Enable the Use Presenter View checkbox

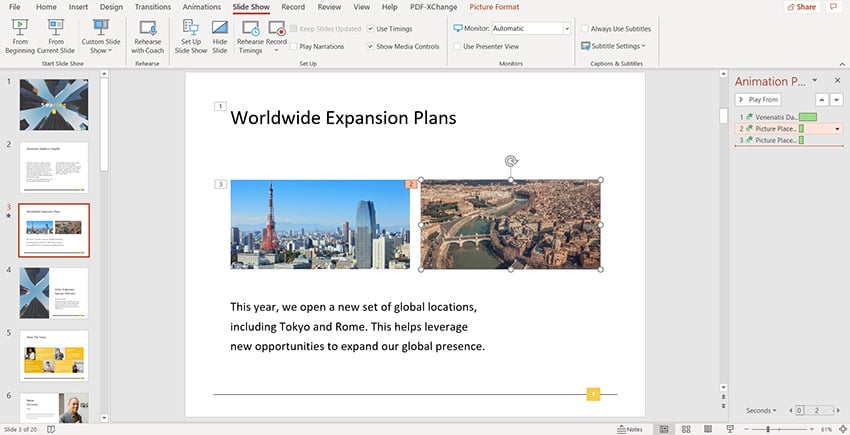458,46
